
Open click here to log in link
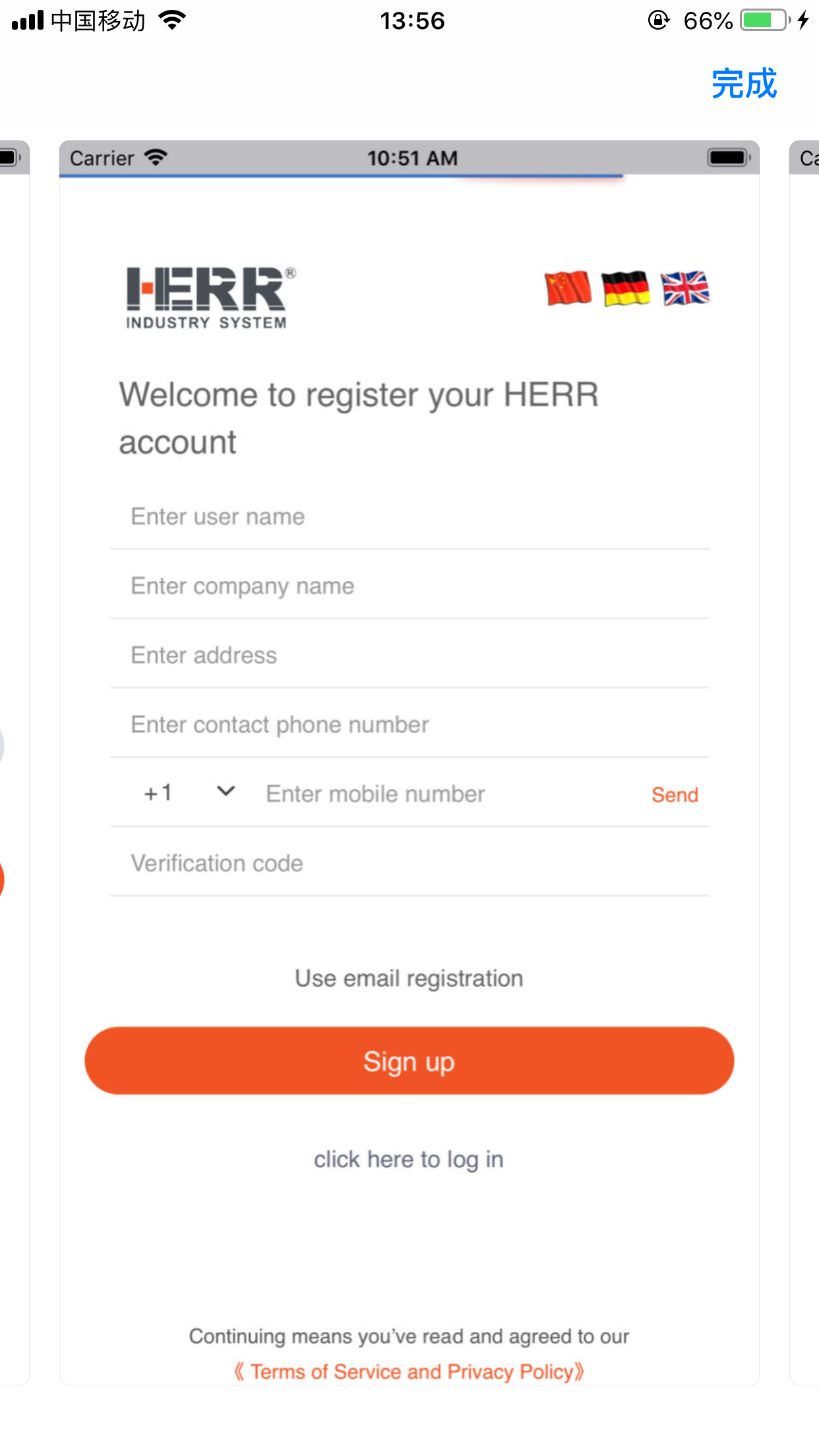(409, 1159)
